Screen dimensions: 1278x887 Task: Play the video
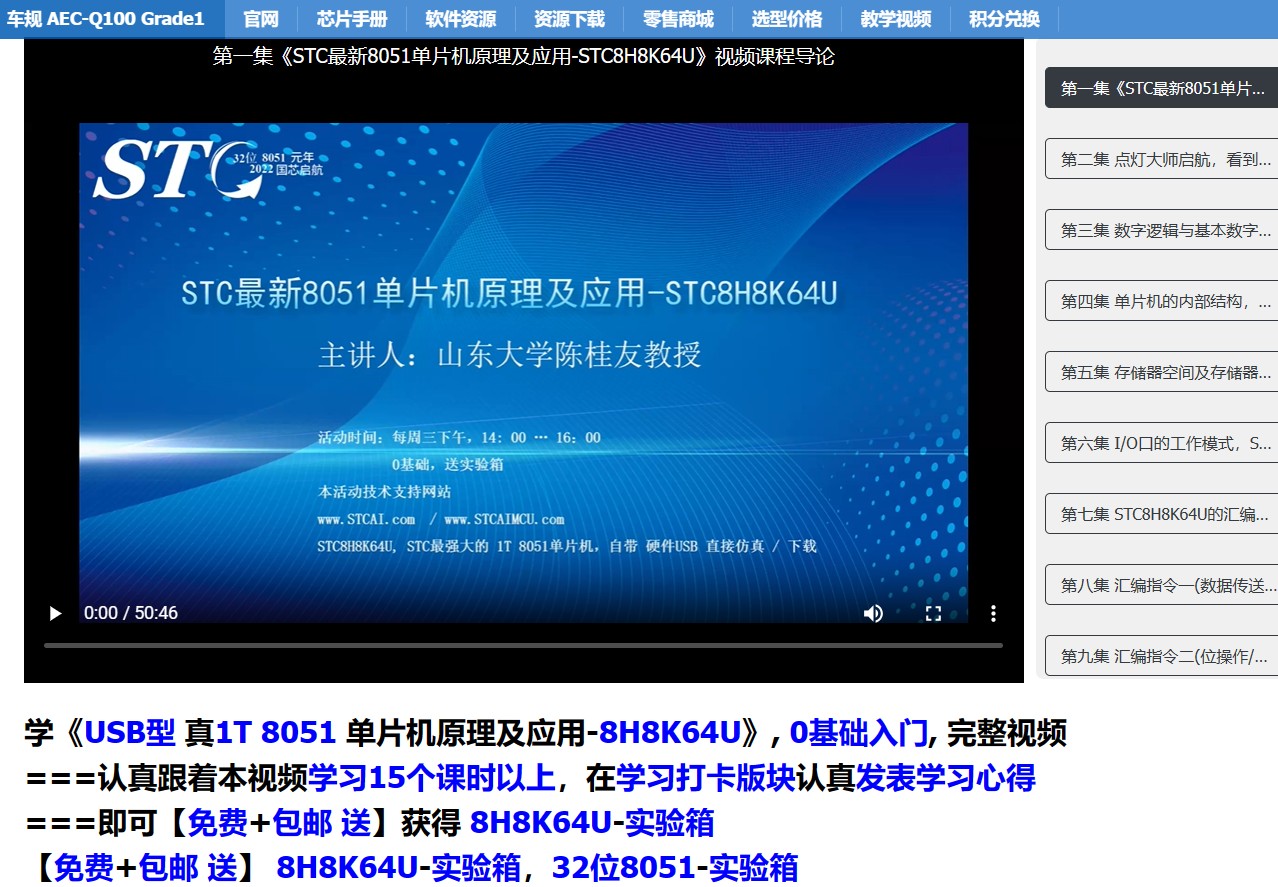coord(56,613)
